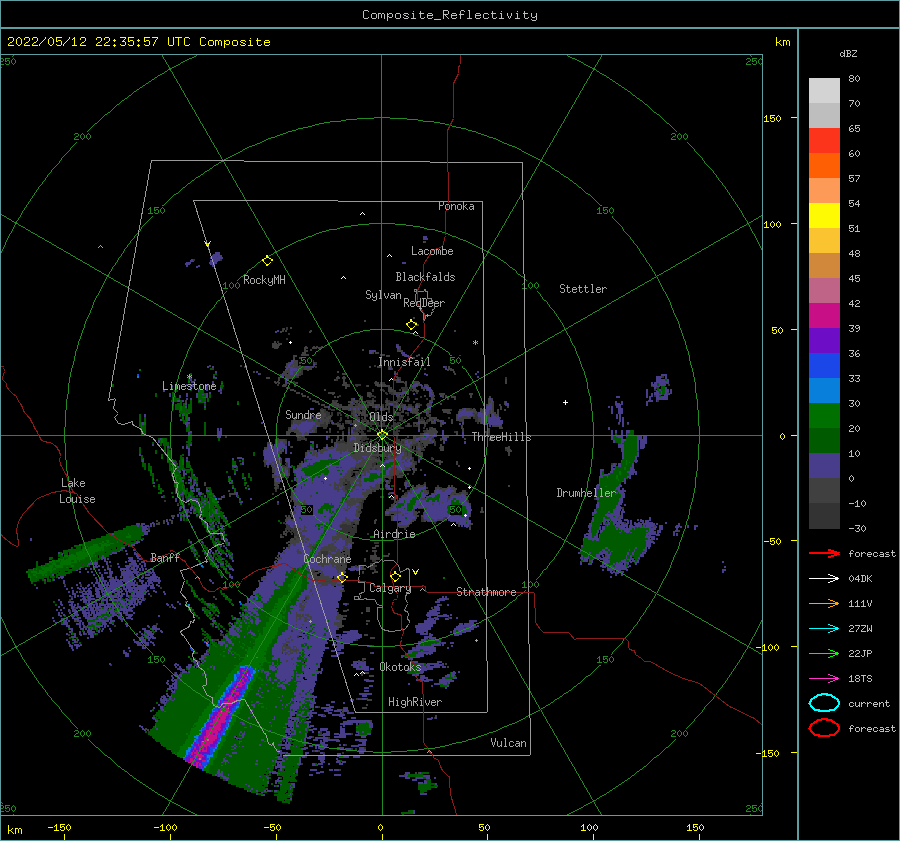
Task: Click the Sundre city label
Action: tap(303, 414)
